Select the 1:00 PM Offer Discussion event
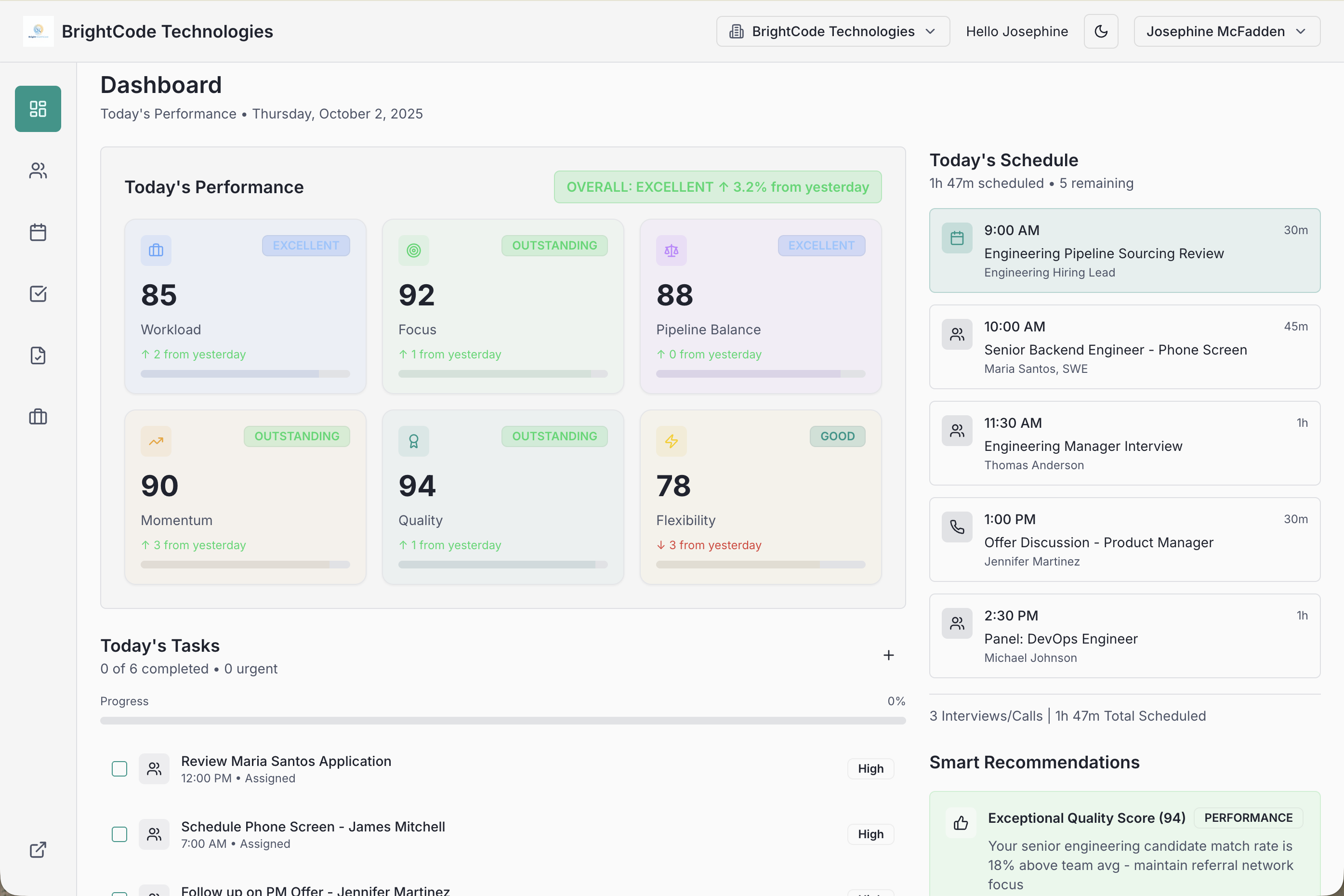Viewport: 1344px width, 896px height. click(x=1124, y=540)
